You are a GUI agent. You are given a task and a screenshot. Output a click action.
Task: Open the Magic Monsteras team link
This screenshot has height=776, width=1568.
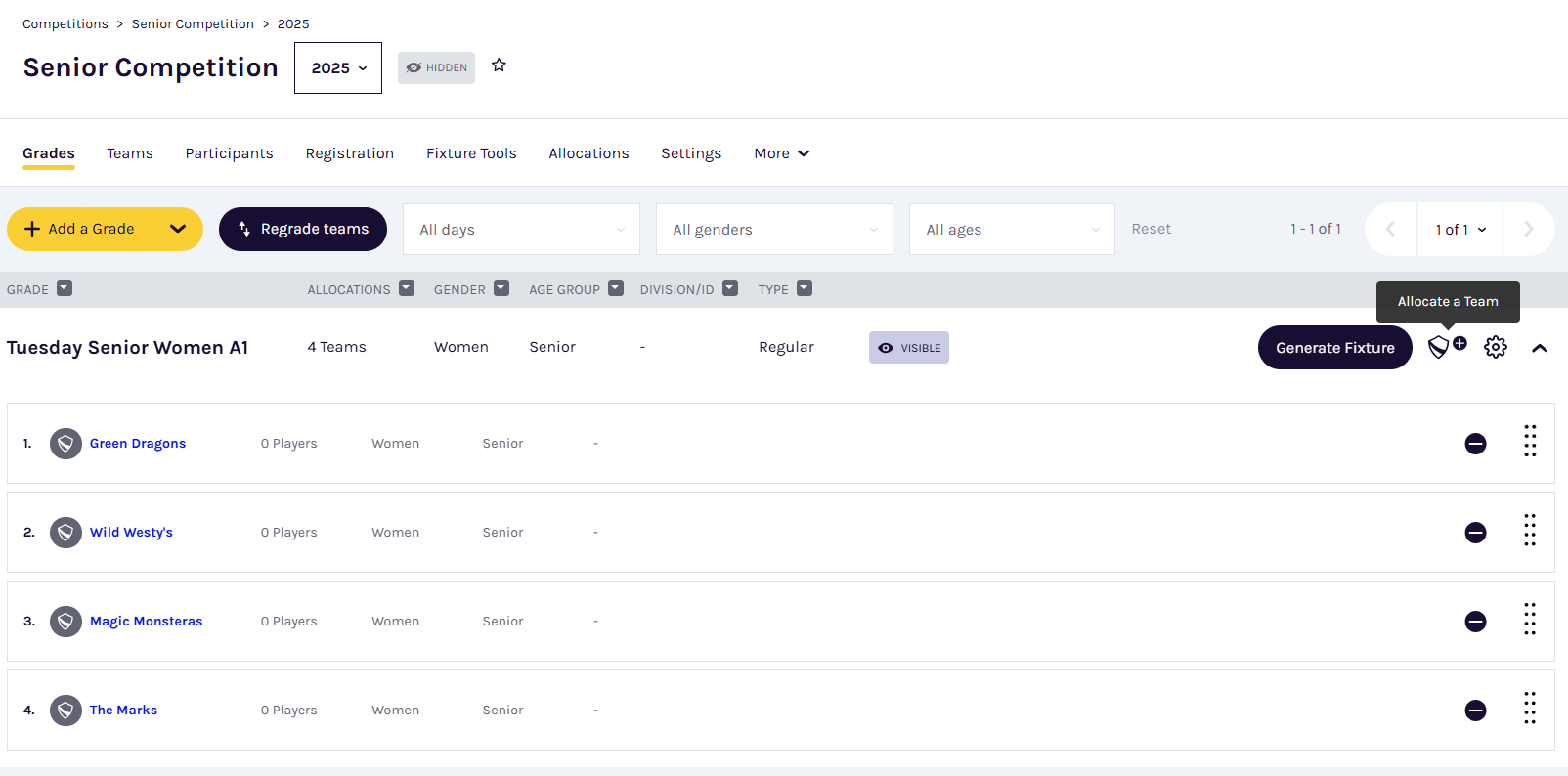click(146, 622)
